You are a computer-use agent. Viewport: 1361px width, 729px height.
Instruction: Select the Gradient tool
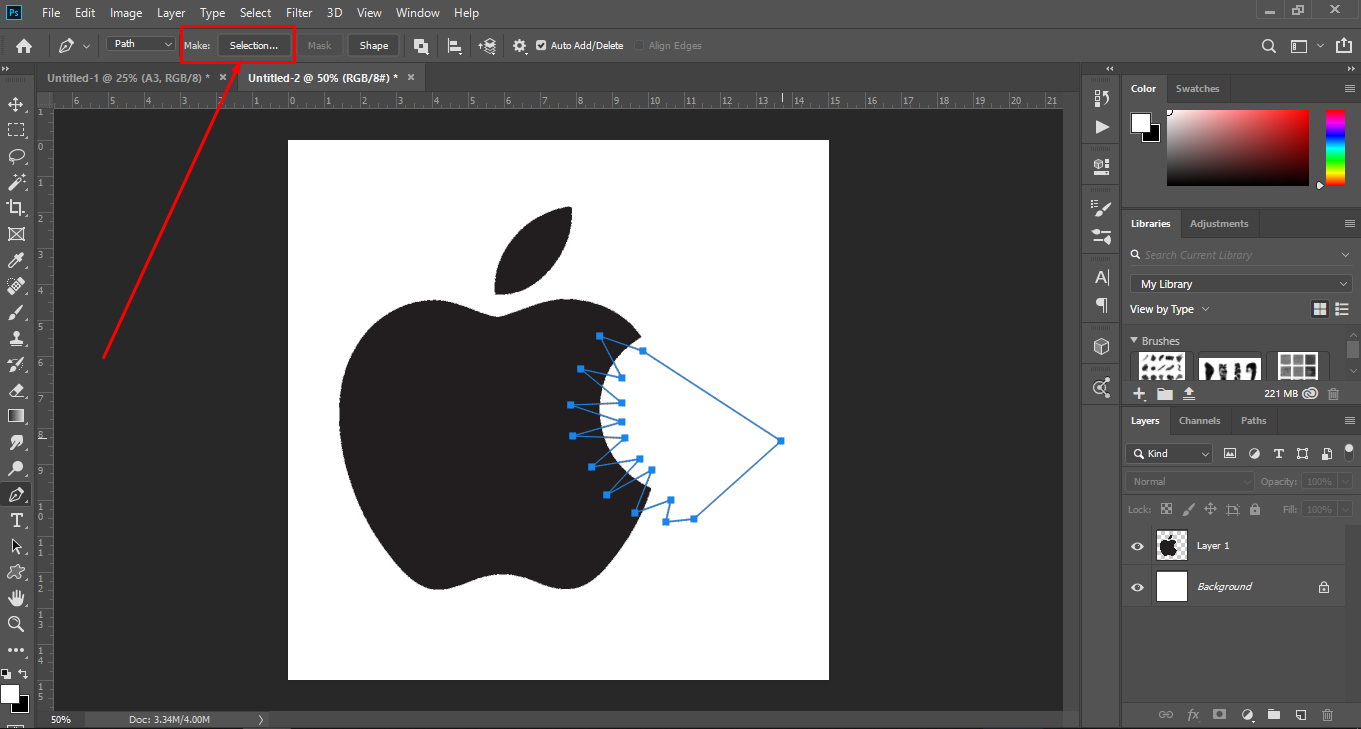tap(16, 416)
